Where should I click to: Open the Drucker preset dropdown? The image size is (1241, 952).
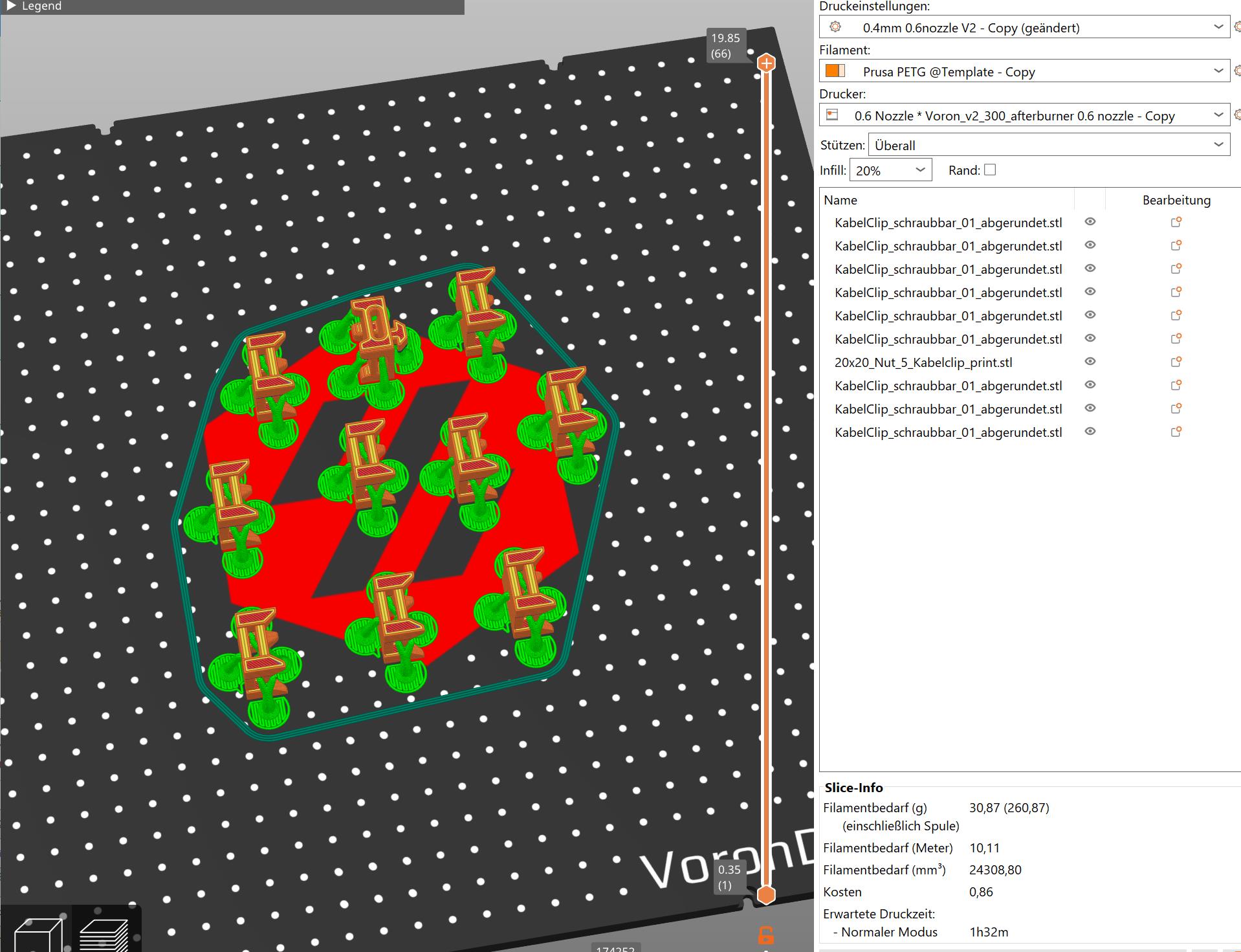pyautogui.click(x=1024, y=115)
